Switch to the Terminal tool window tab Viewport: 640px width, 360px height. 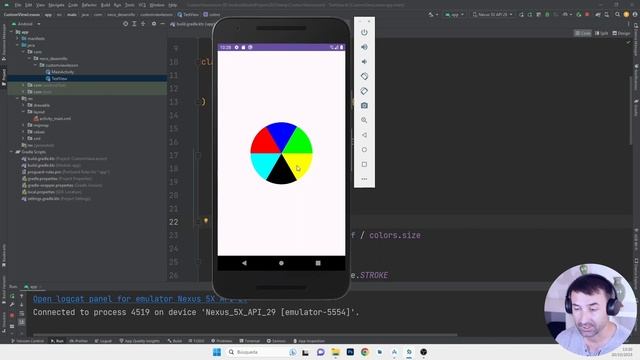point(249,341)
